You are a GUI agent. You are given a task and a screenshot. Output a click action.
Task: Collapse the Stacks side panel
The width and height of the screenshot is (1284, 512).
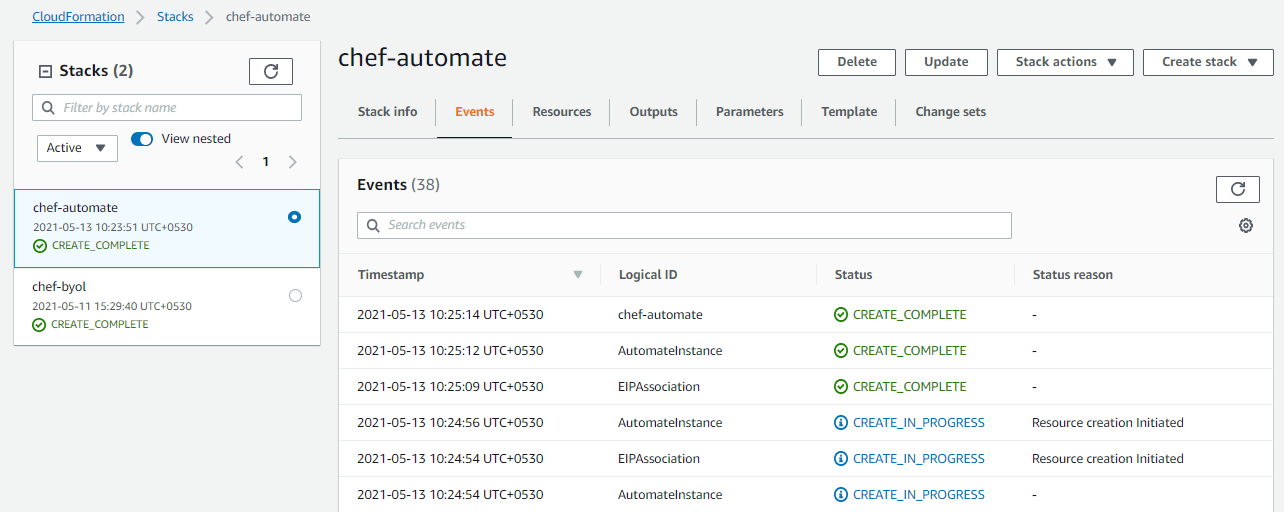[x=45, y=71]
